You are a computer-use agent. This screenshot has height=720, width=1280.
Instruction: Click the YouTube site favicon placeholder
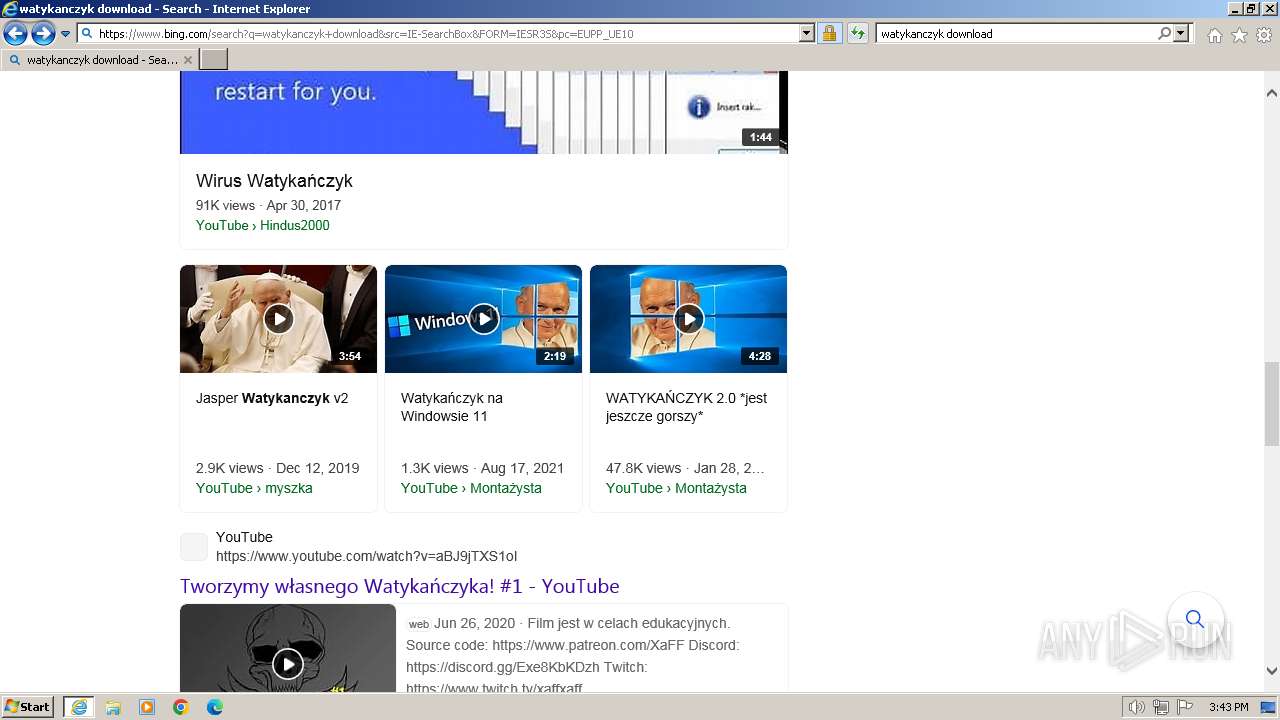[x=194, y=547]
